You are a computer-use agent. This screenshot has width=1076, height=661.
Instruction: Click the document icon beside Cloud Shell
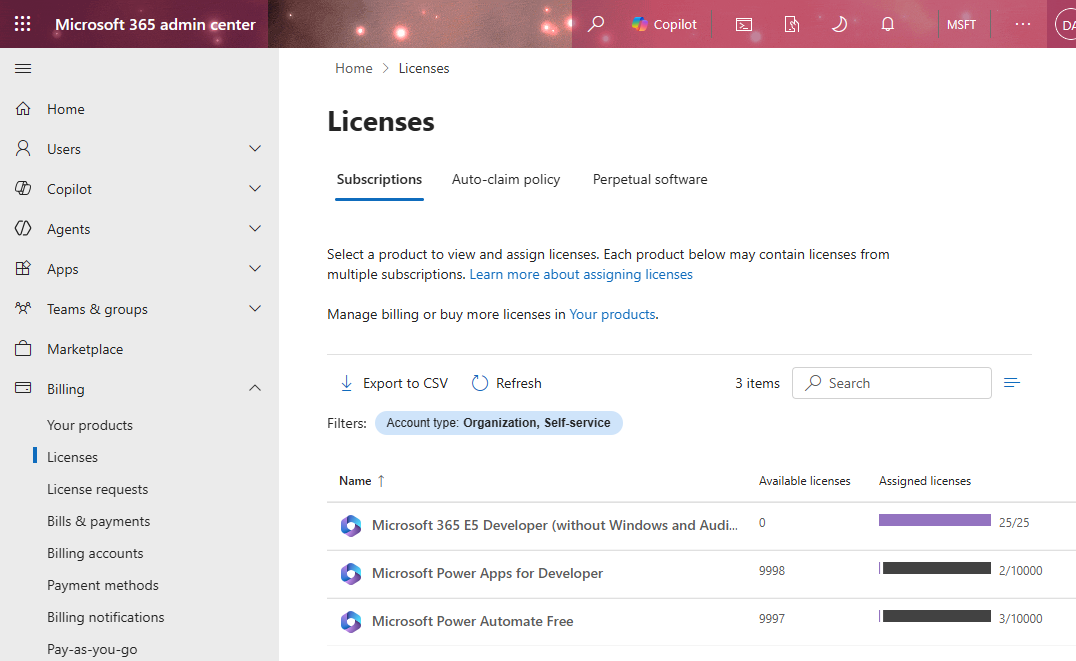coord(792,25)
